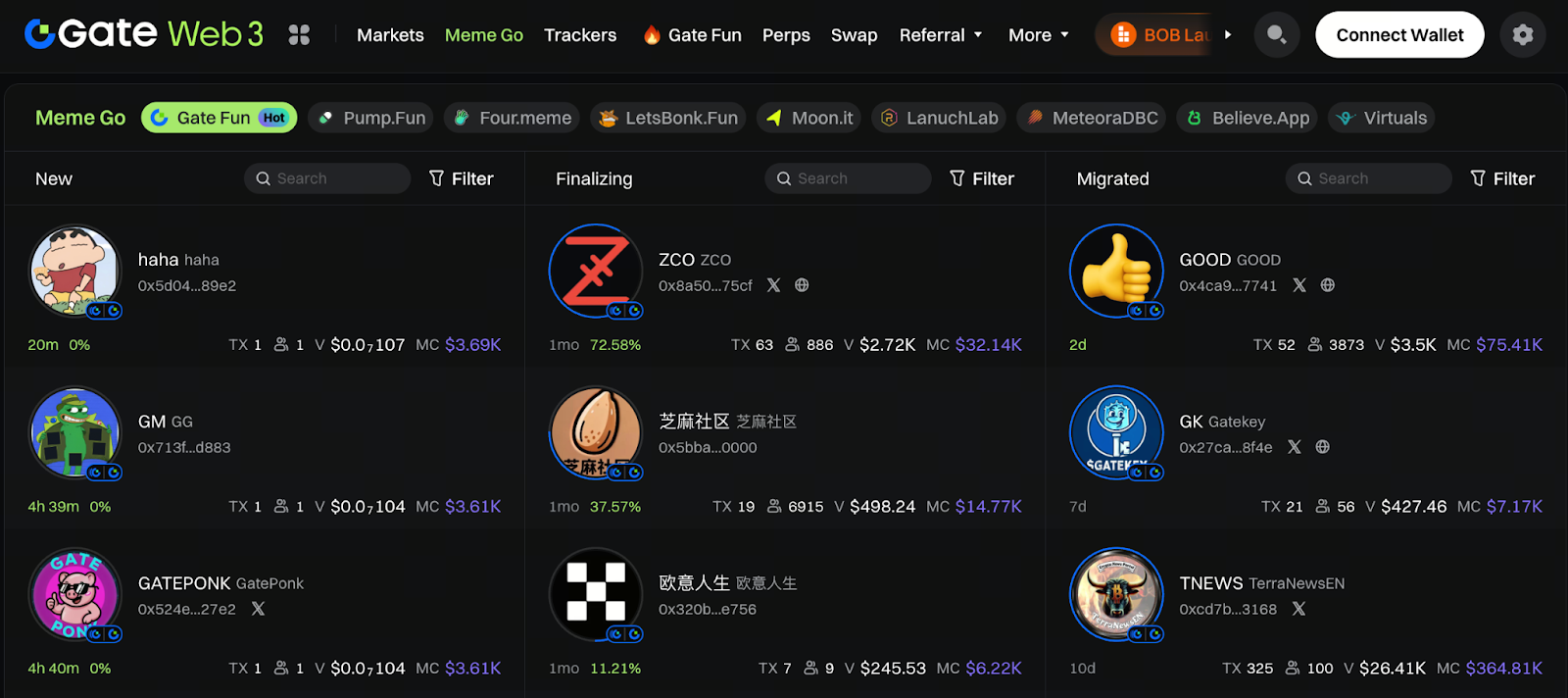The image size is (1568, 698).
Task: Select the Pump.Fun platform tab
Action: click(372, 118)
